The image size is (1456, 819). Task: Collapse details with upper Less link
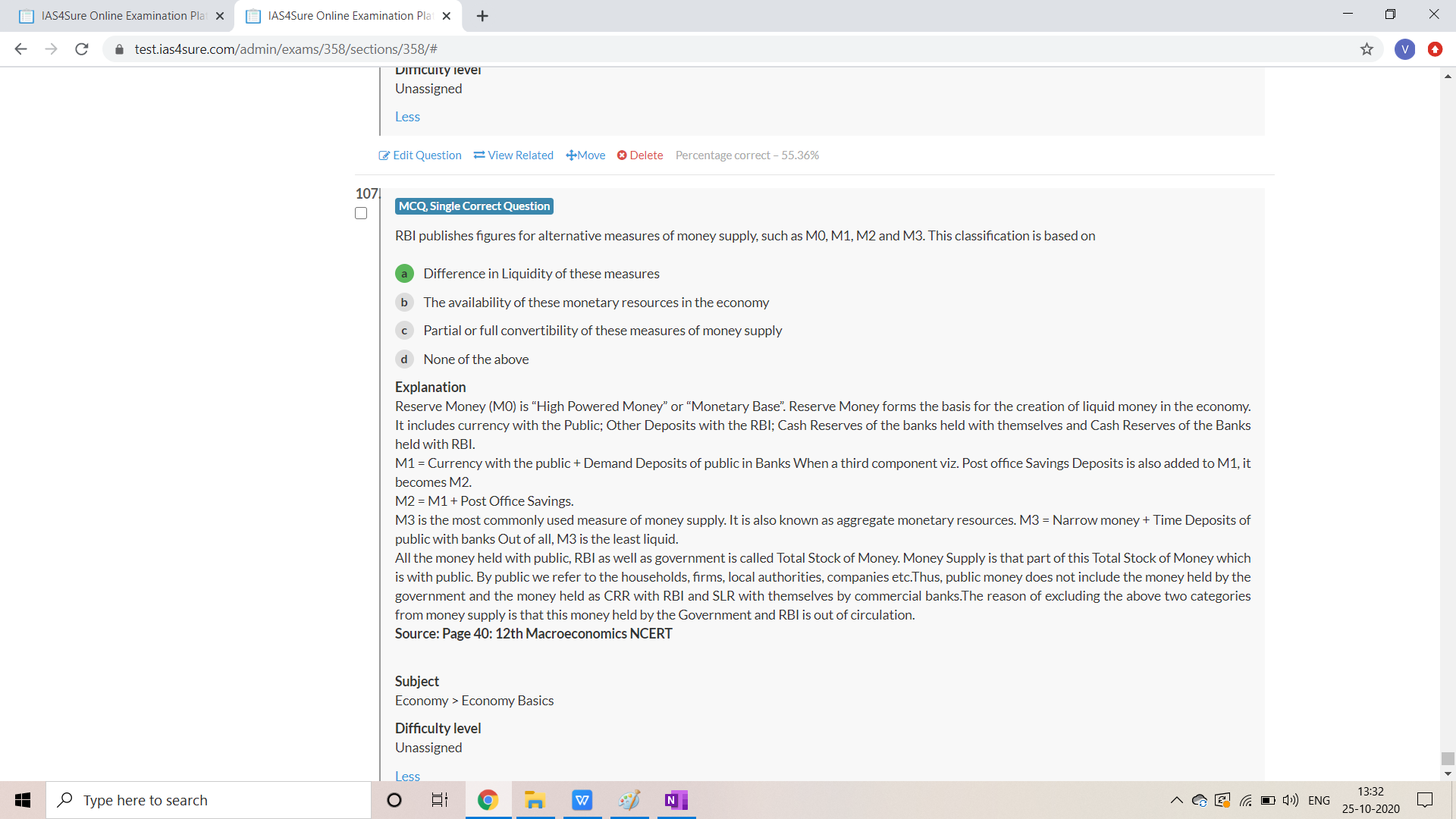pyautogui.click(x=407, y=117)
